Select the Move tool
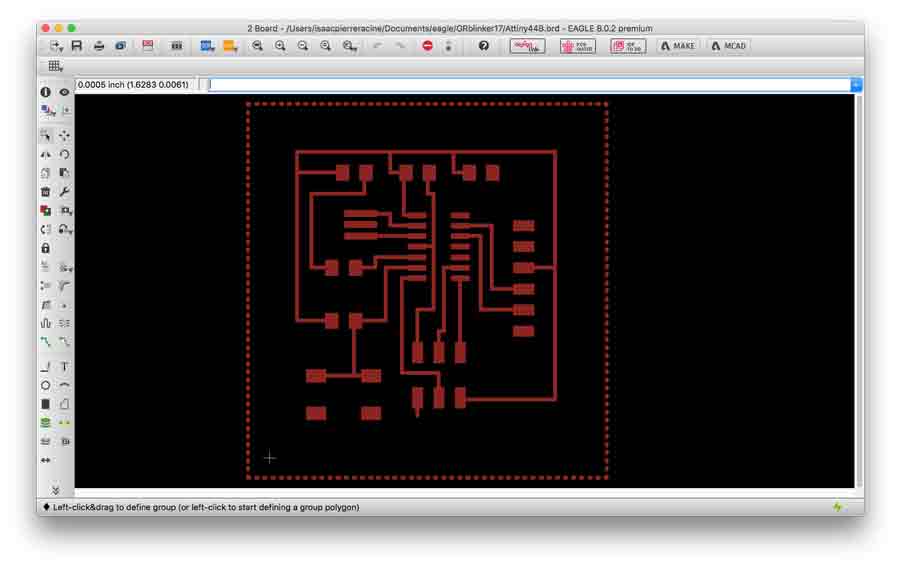The width and height of the screenshot is (900, 568). pyautogui.click(x=65, y=135)
